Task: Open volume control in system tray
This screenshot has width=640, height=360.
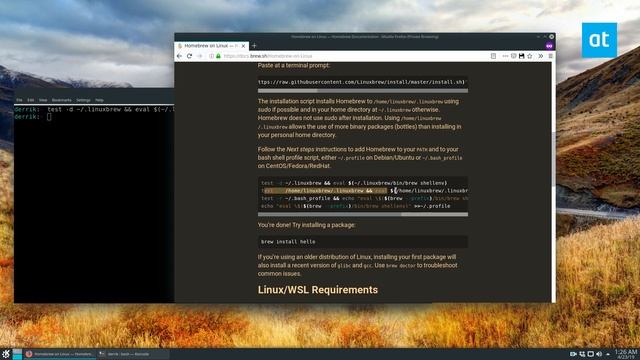Action: point(599,354)
